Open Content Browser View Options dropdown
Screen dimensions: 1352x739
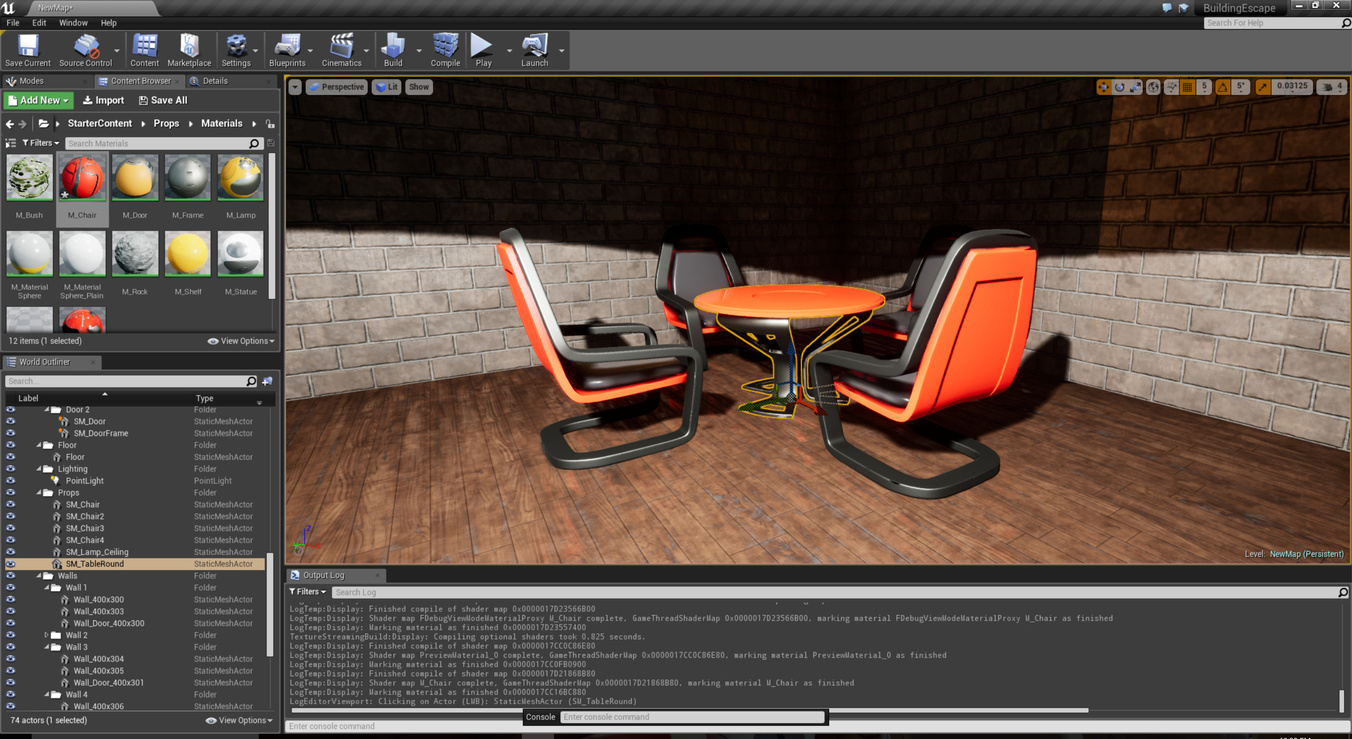(241, 341)
